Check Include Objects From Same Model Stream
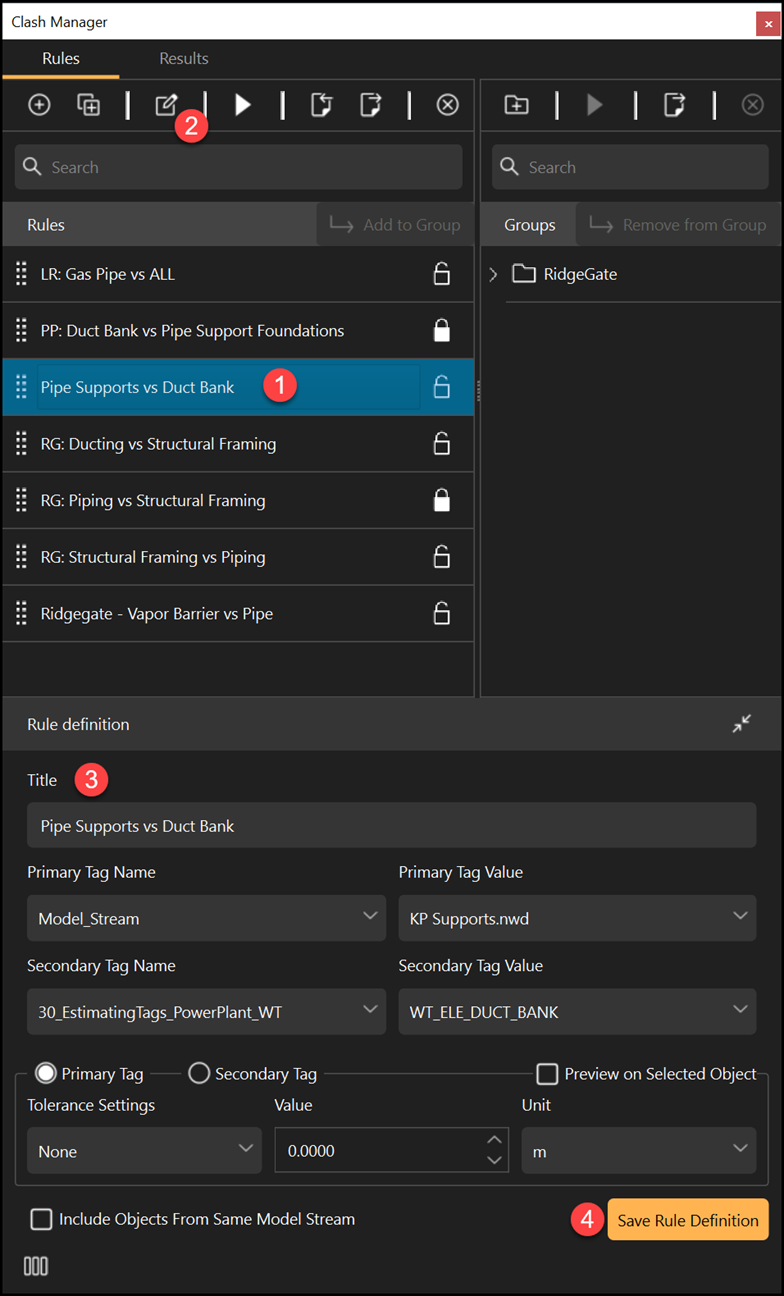 coord(41,1219)
